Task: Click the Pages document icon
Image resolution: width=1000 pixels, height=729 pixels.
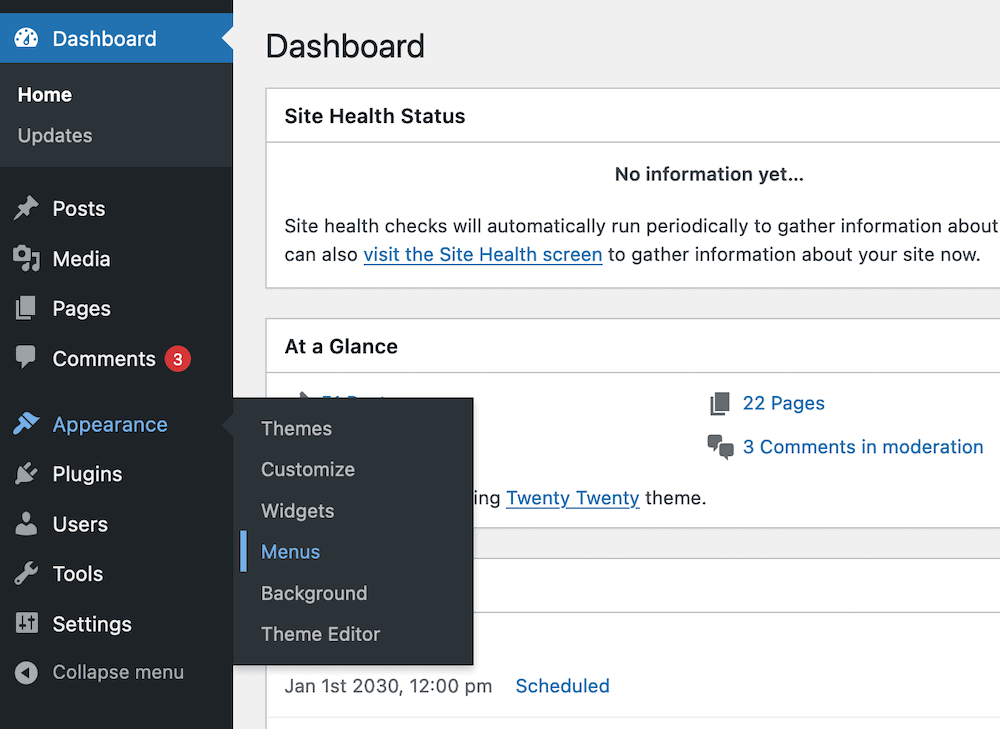Action: coord(24,309)
